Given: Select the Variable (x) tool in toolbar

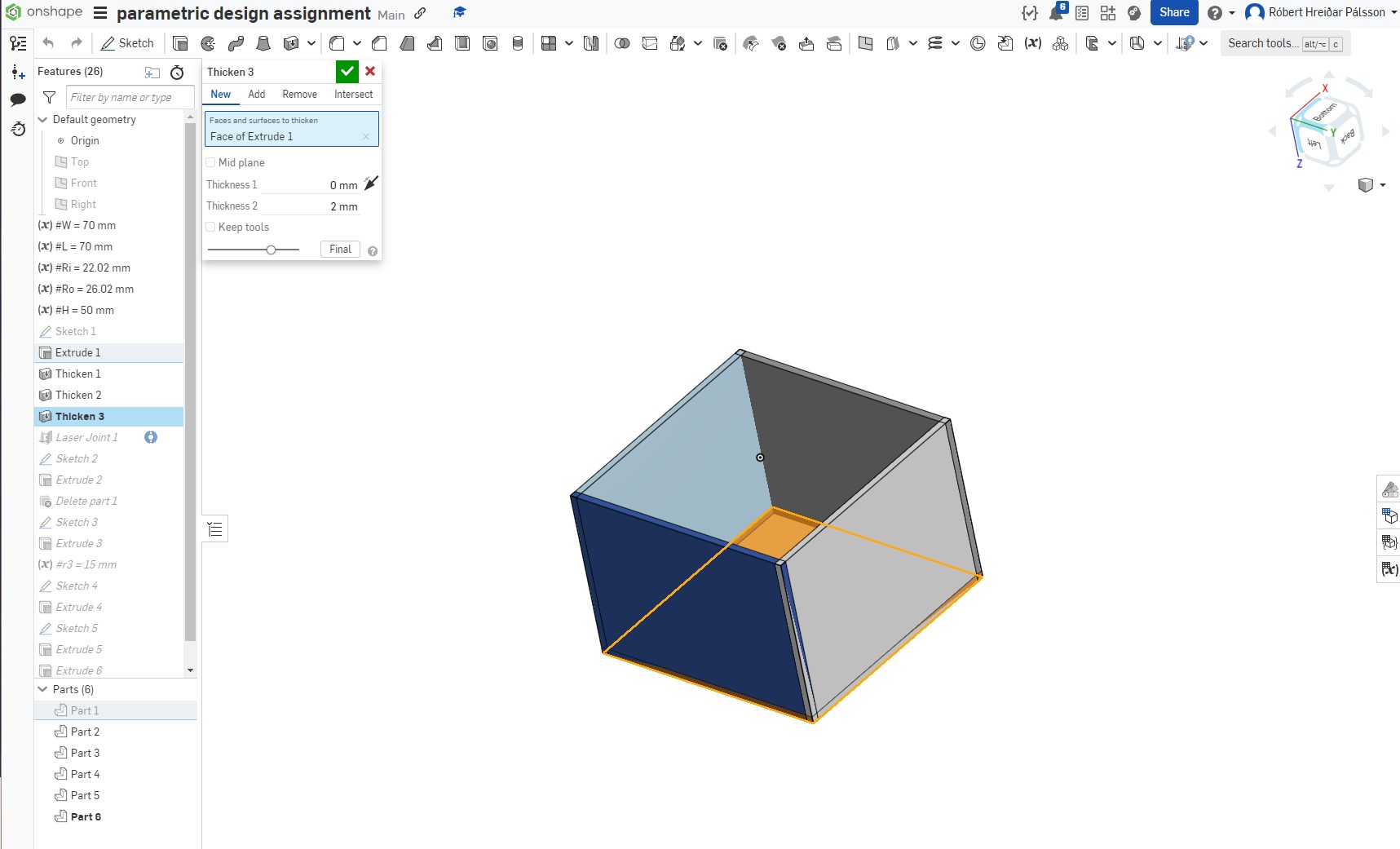Looking at the screenshot, I should click(x=1033, y=43).
